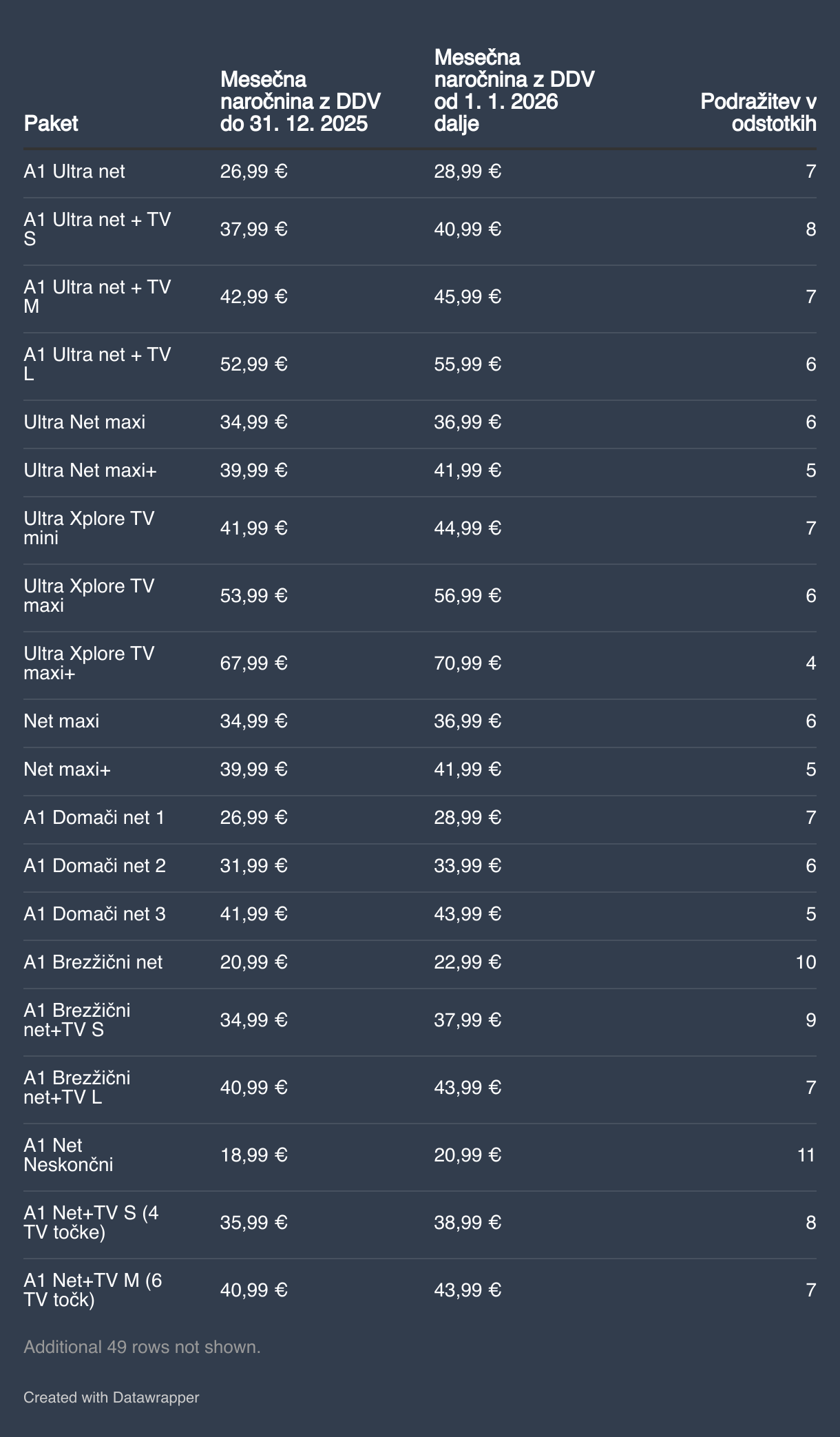Click the 9 percent value for A1 Brezžični net+TV S
Viewport: 840px width, 1437px height.
[810, 1020]
